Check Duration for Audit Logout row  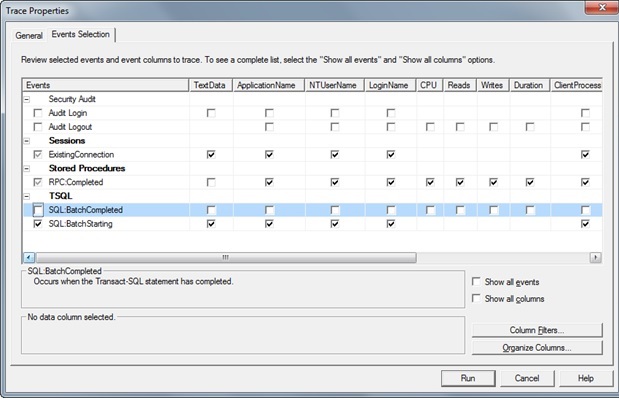(530, 127)
